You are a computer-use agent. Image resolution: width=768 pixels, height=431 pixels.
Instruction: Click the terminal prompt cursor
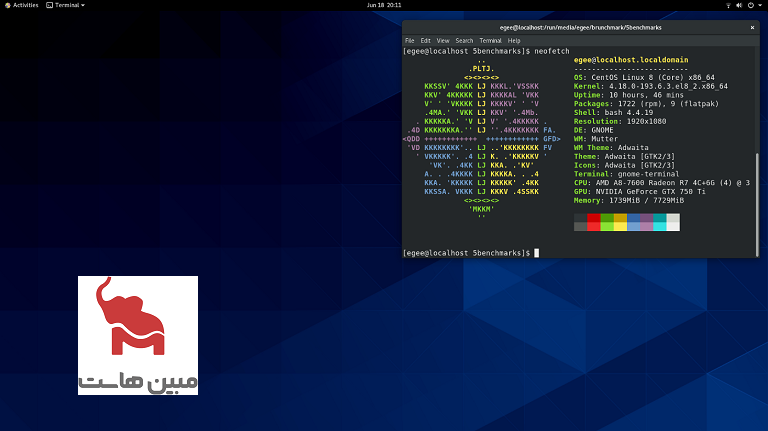(x=536, y=253)
